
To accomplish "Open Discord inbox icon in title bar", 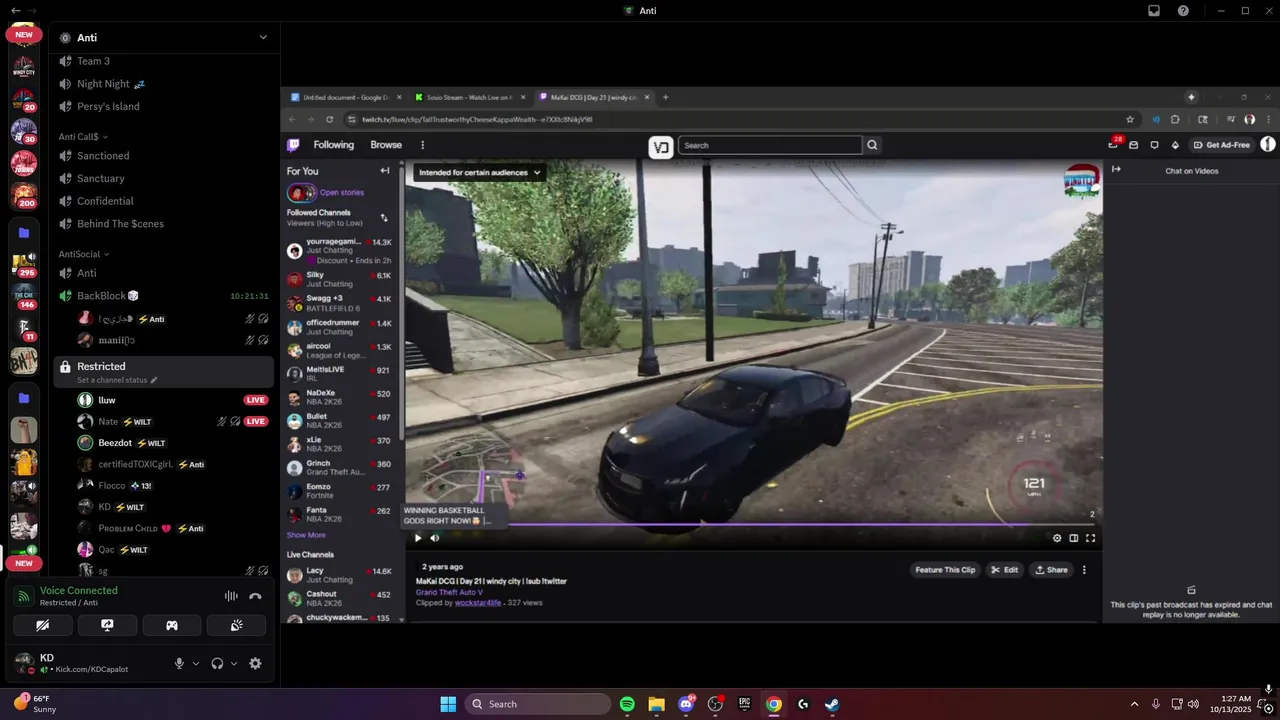I will click(1154, 11).
